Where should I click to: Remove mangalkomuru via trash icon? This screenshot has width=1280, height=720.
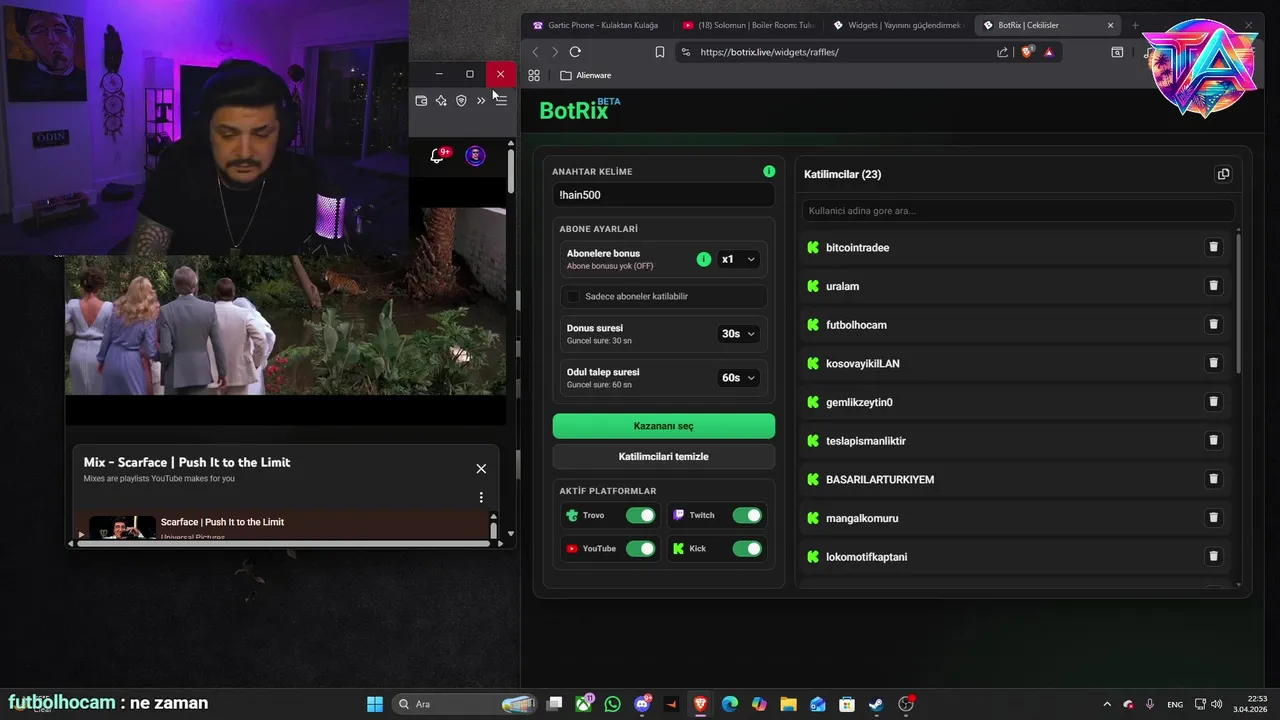tap(1213, 517)
